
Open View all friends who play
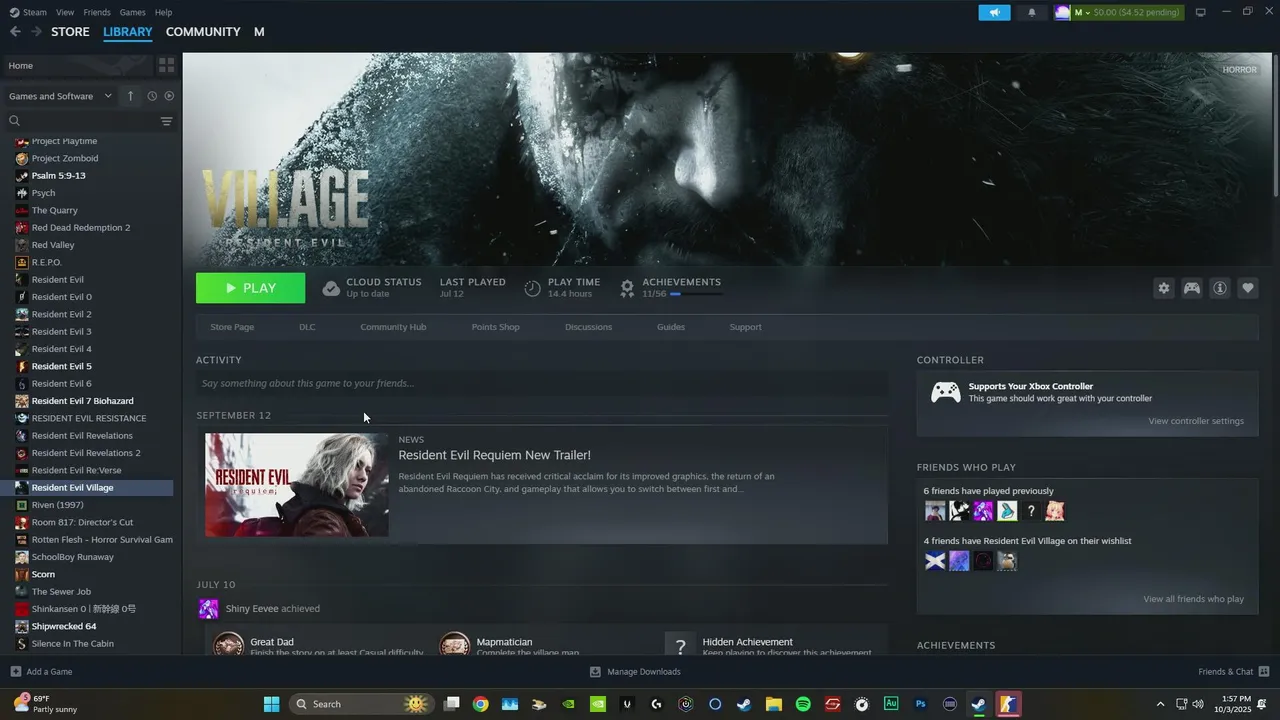(x=1193, y=599)
